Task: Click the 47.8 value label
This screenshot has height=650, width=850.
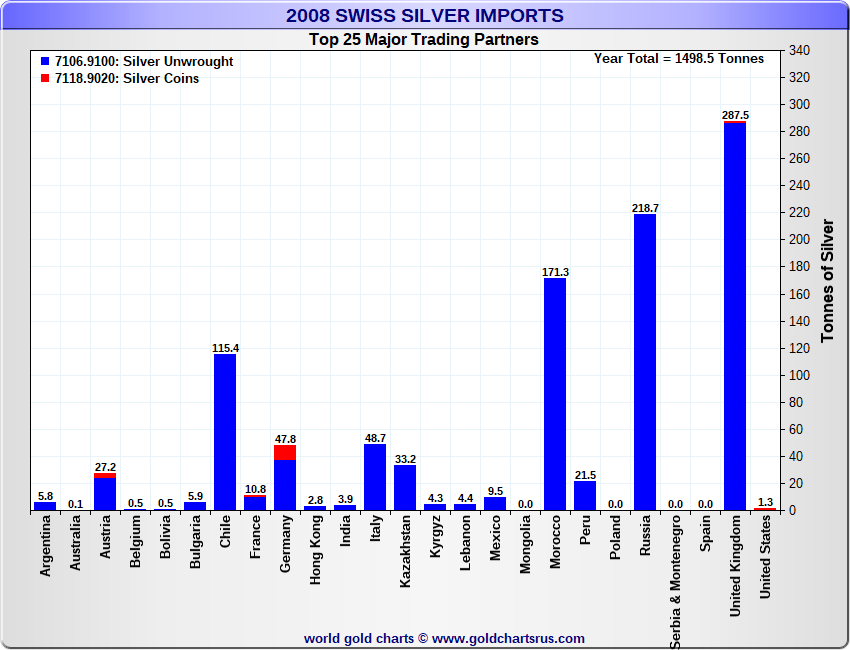Action: pyautogui.click(x=285, y=439)
